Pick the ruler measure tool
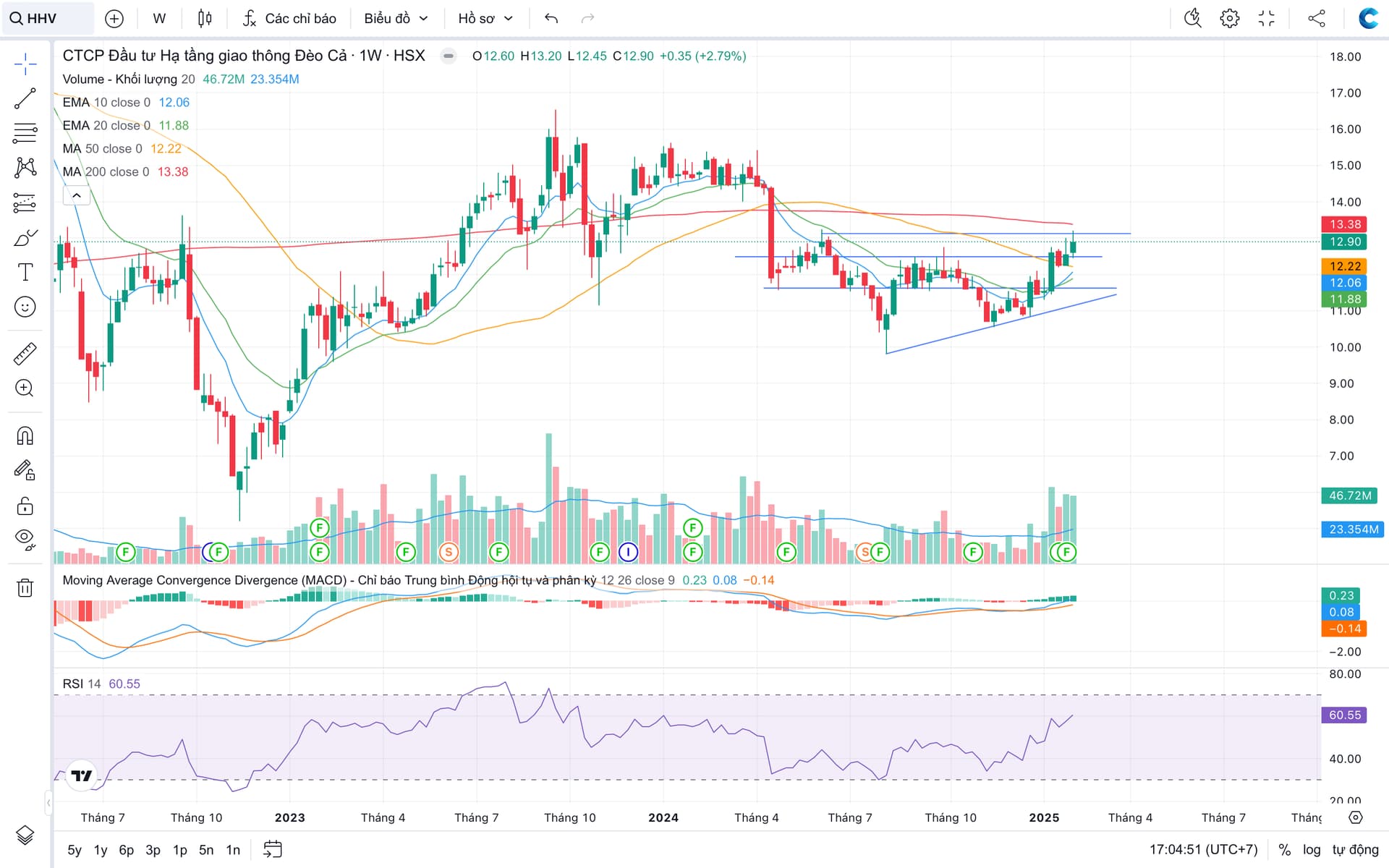The width and height of the screenshot is (1389, 868). (x=25, y=354)
